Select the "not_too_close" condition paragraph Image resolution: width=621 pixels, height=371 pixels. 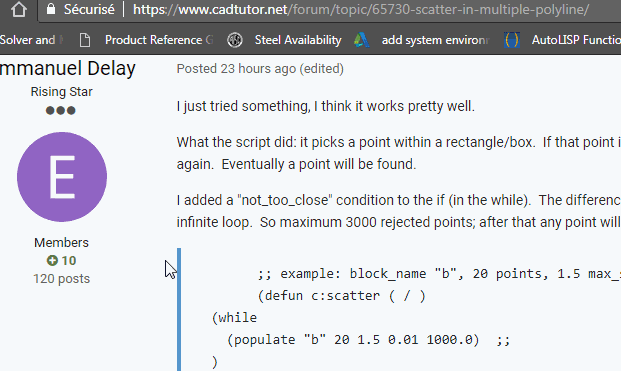[x=399, y=211]
